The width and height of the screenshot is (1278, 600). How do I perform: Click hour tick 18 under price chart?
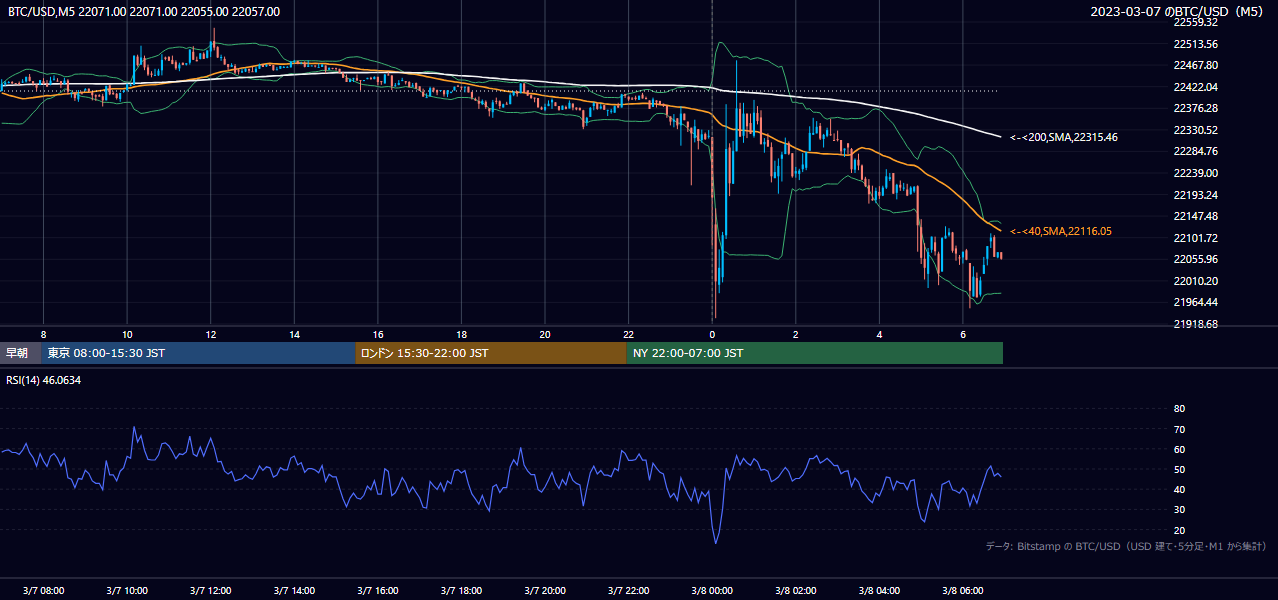[x=461, y=334]
